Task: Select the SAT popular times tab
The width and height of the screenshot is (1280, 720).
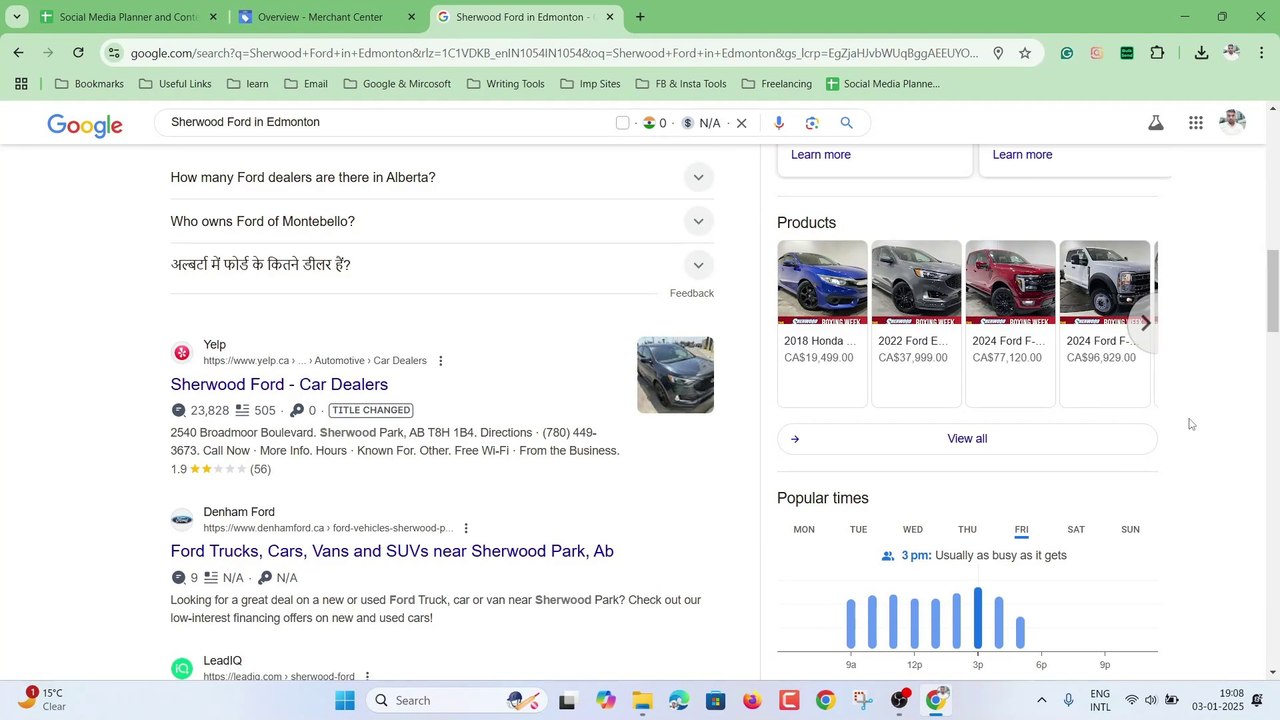Action: pos(1076,529)
